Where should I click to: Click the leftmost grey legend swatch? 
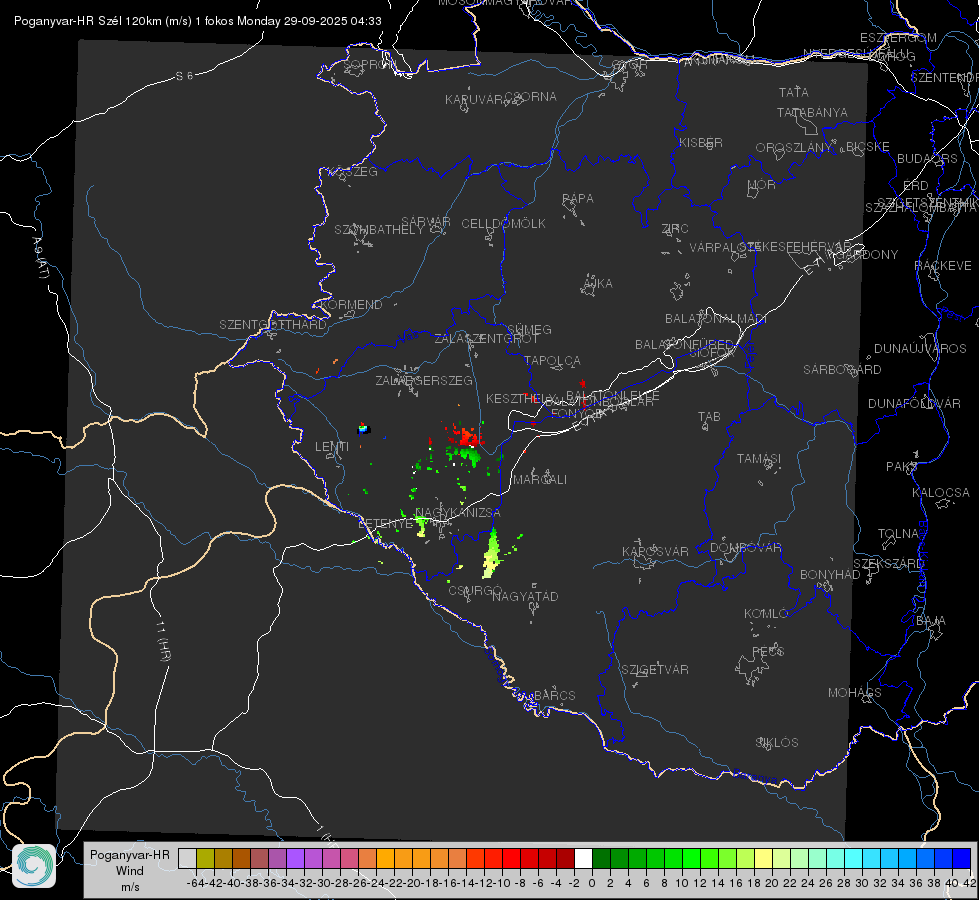(x=187, y=858)
